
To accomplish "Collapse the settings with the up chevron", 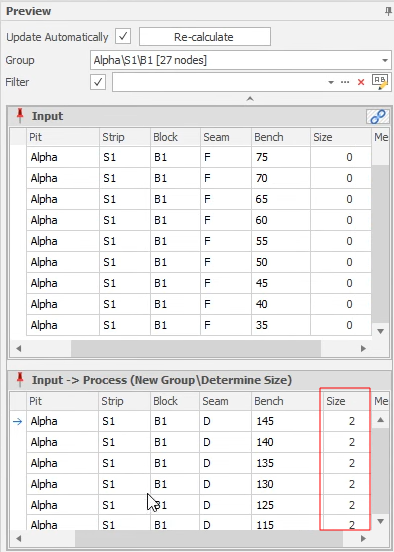I will pos(250,99).
